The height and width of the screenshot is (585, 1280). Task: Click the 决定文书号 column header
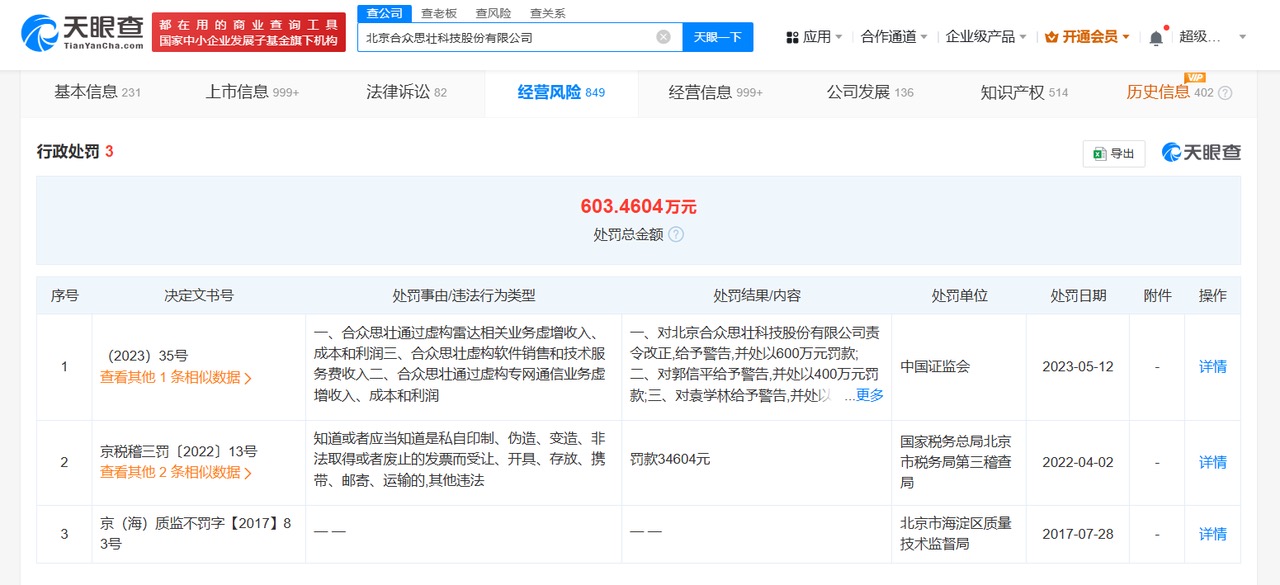point(199,296)
